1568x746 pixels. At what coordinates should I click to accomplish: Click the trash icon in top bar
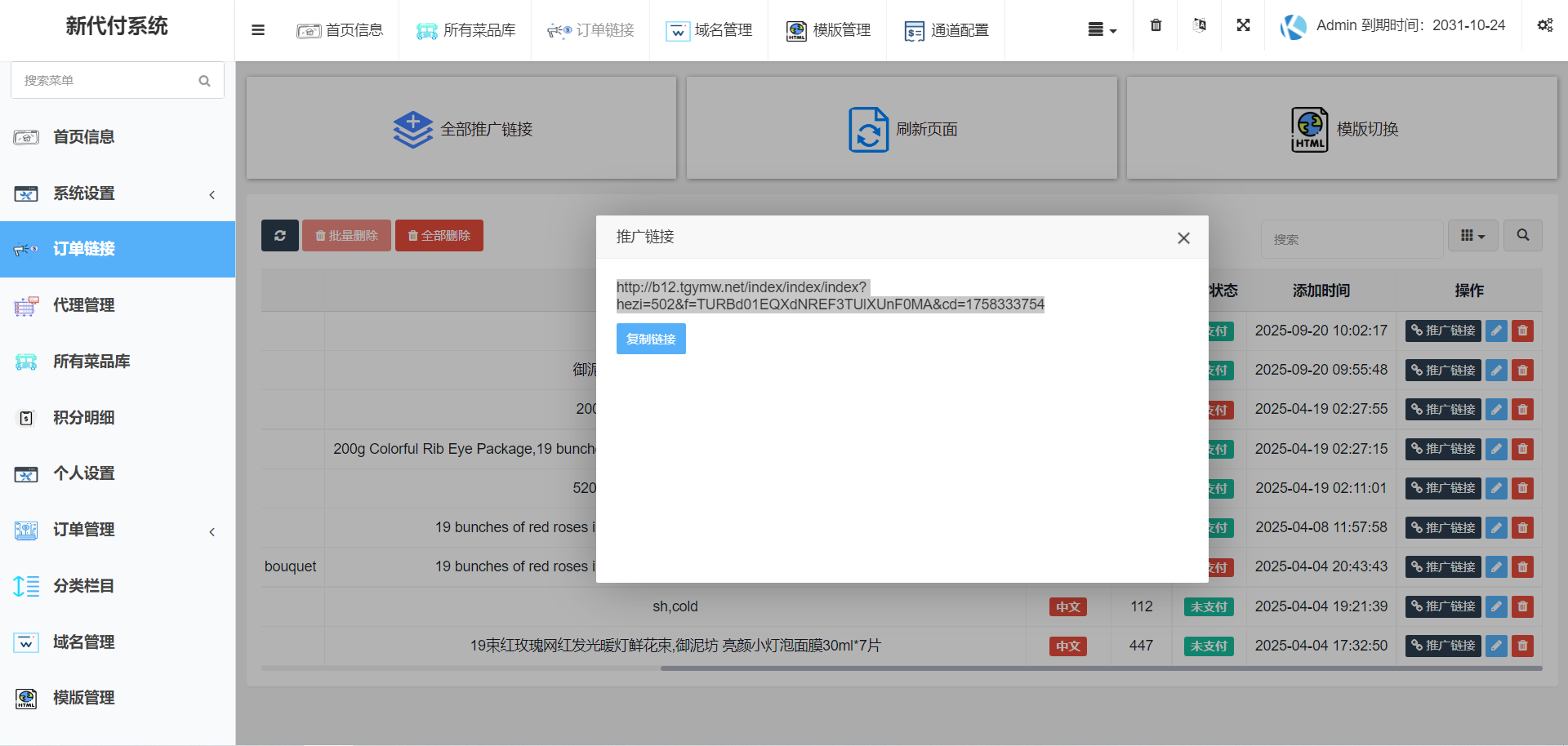[x=1156, y=25]
